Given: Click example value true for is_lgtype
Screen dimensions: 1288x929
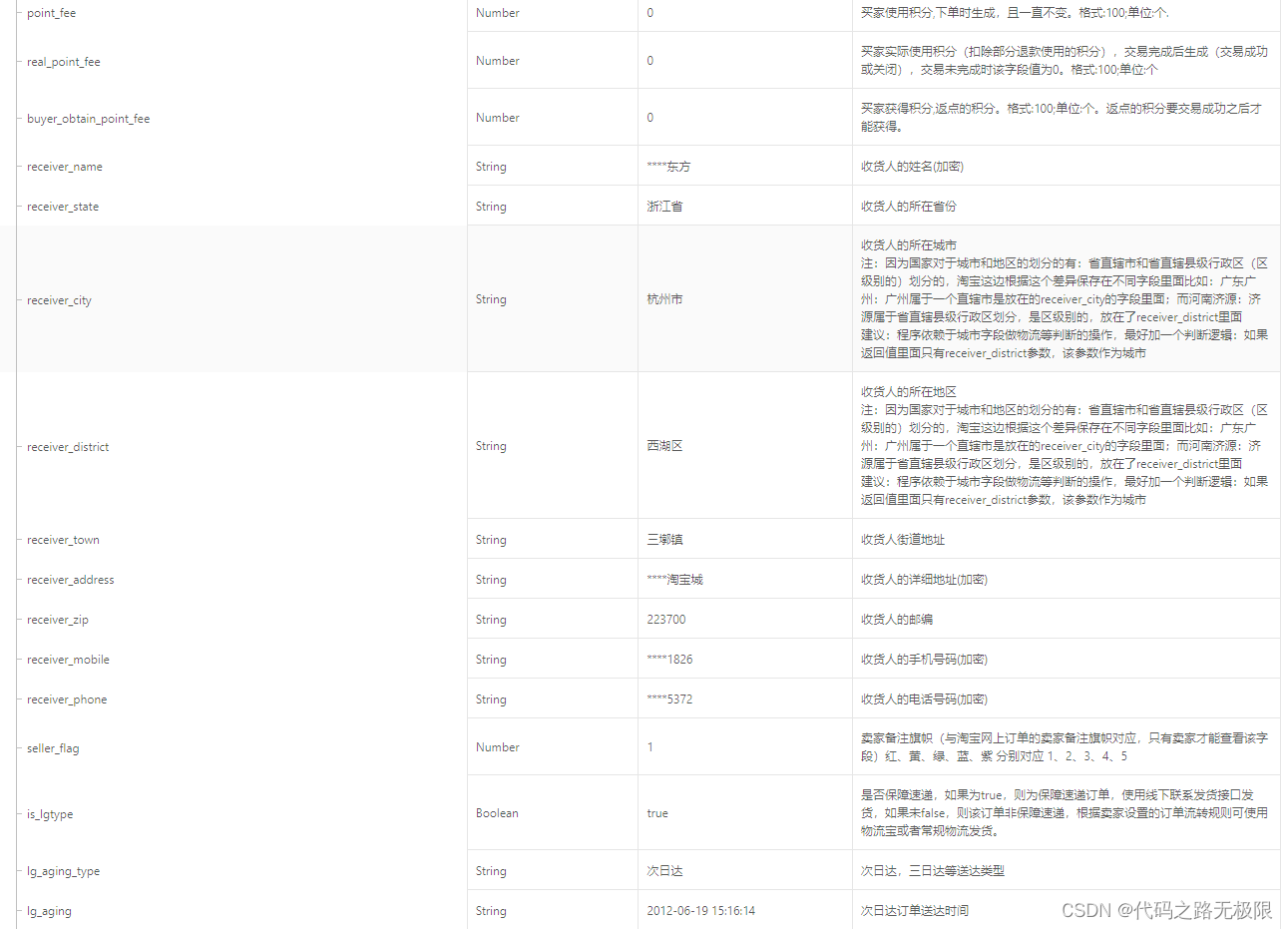Looking at the screenshot, I should pos(657,813).
